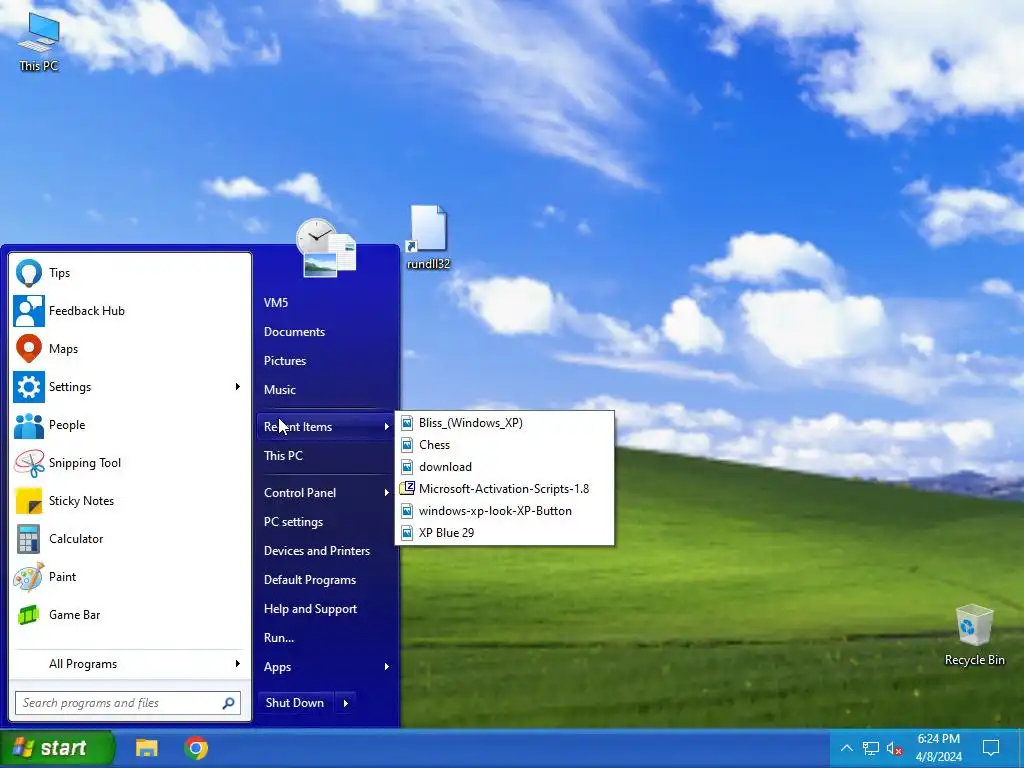Open Tips from the start menu
This screenshot has width=1024, height=768.
[x=130, y=273]
